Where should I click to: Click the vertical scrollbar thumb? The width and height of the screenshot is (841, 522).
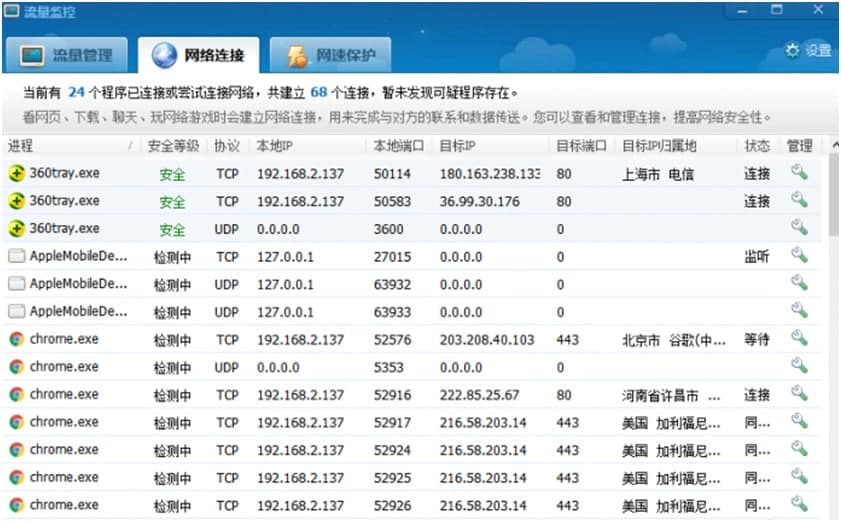point(834,195)
